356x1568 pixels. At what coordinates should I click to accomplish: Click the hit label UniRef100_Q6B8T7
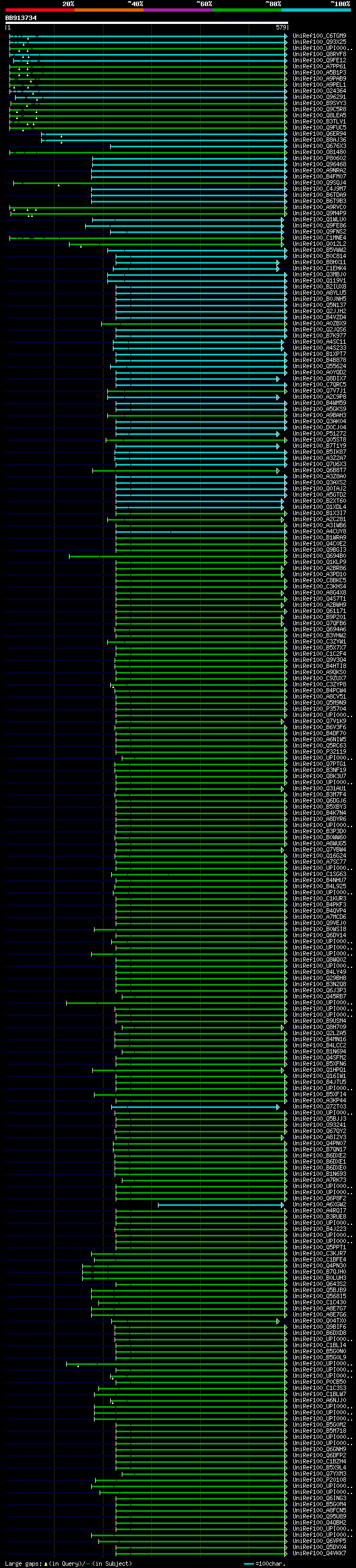(319, 471)
